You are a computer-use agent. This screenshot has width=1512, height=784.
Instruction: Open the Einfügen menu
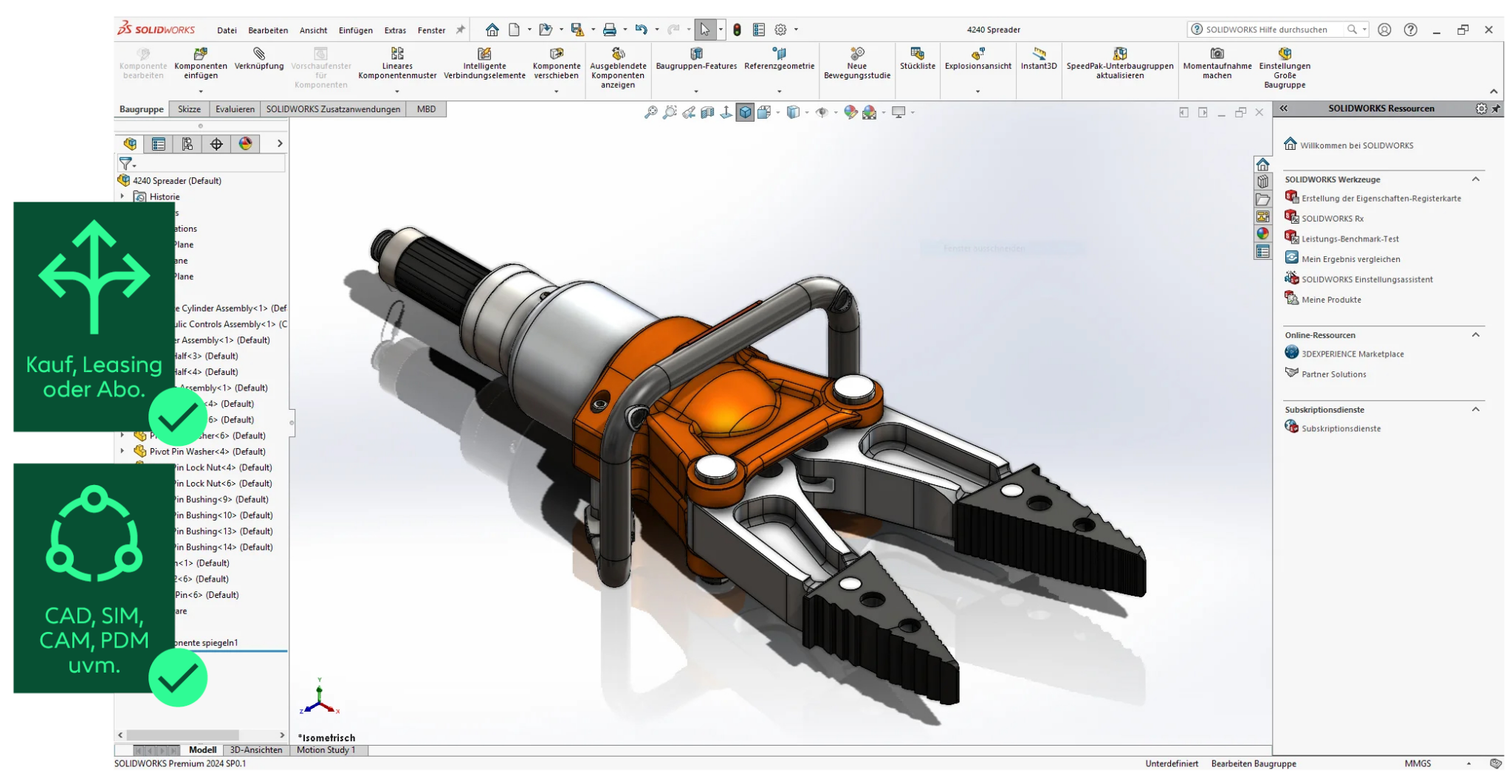355,30
